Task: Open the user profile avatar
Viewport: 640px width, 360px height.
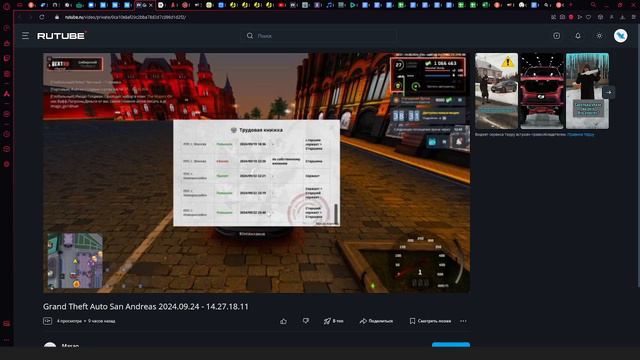Action: click(620, 36)
